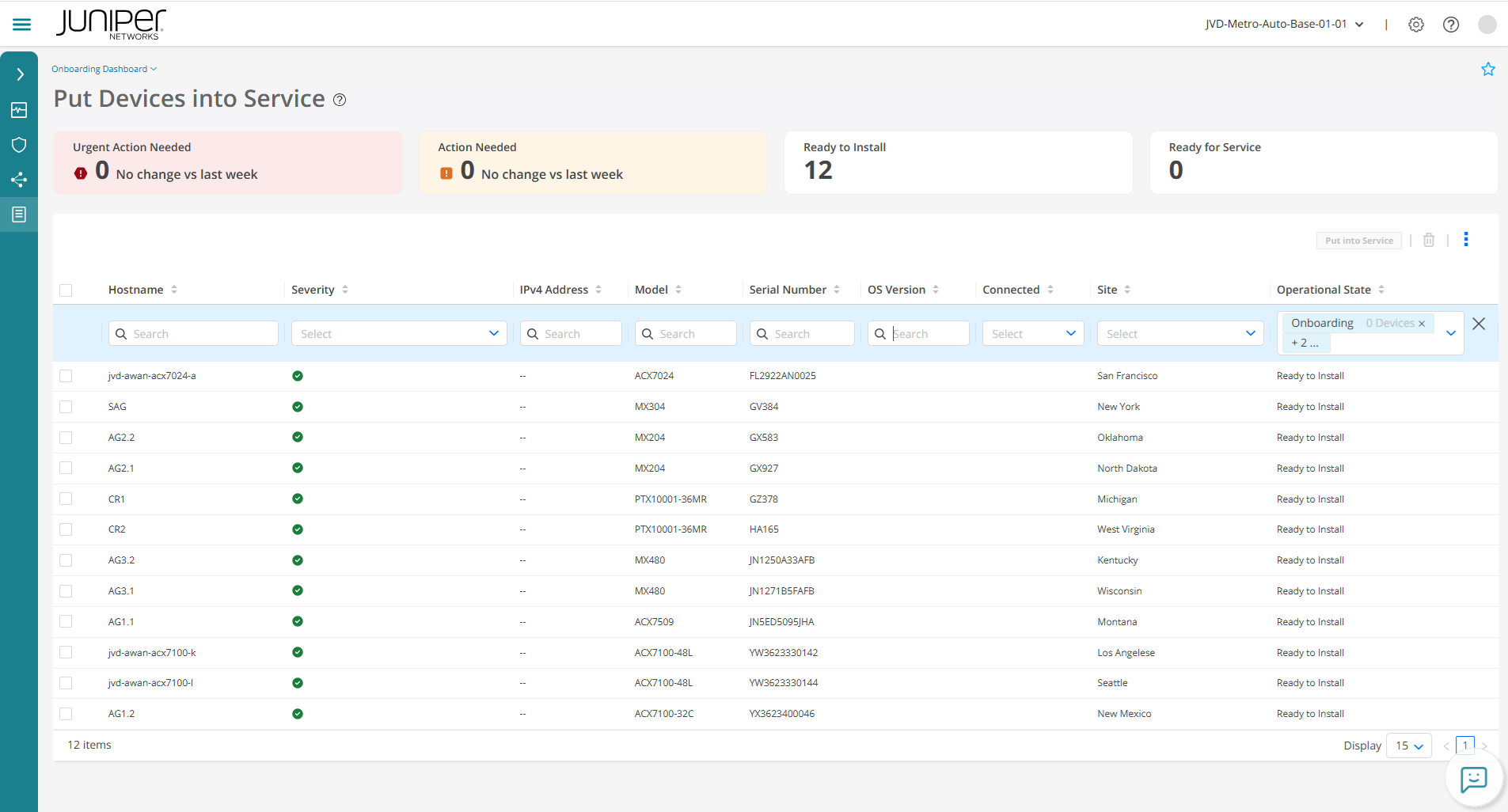Click serial number JN1250A33AFB
1508x812 pixels.
click(782, 560)
